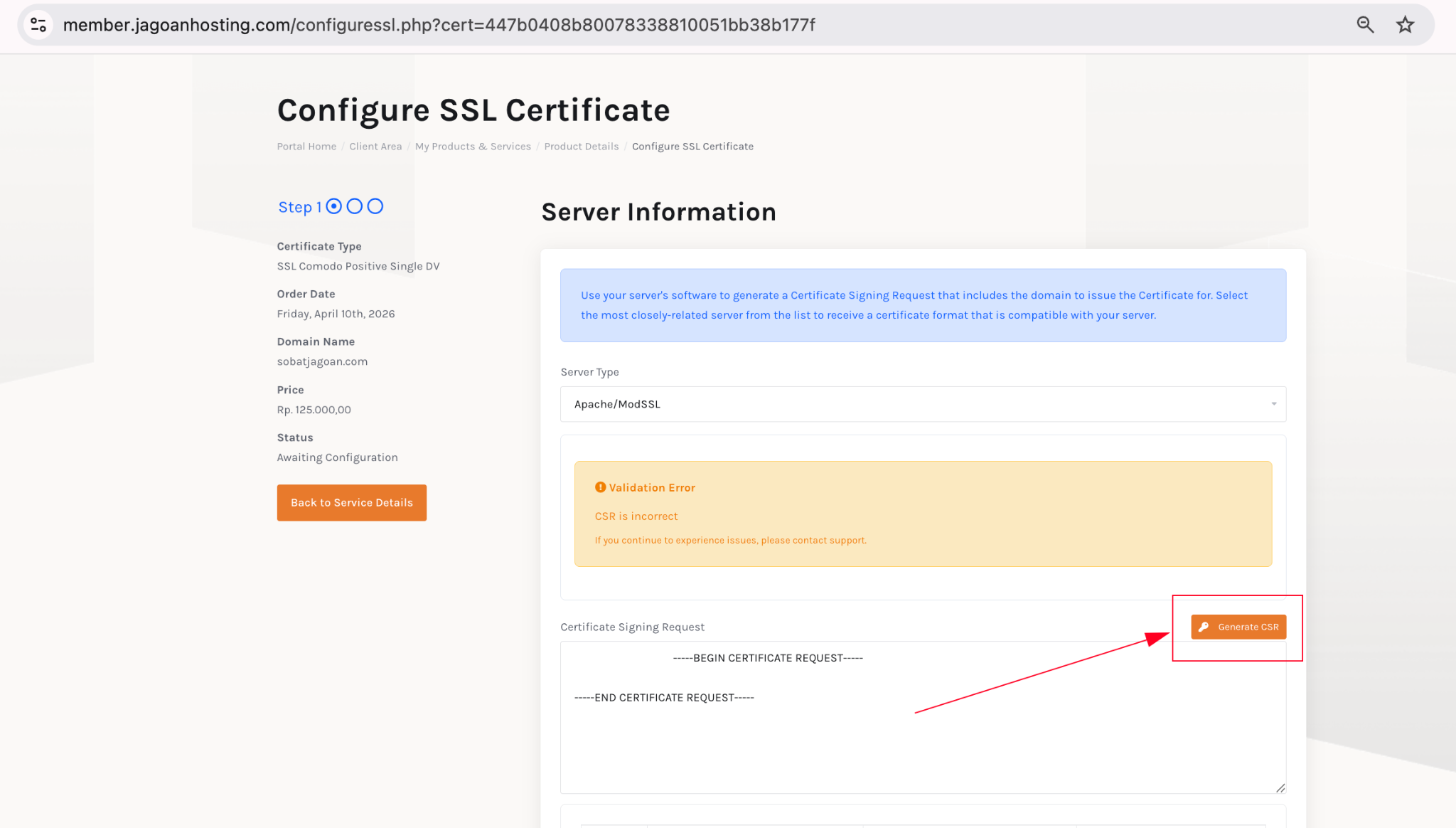The height and width of the screenshot is (828, 1456).
Task: Open Client Area breadcrumb link
Action: [x=375, y=147]
